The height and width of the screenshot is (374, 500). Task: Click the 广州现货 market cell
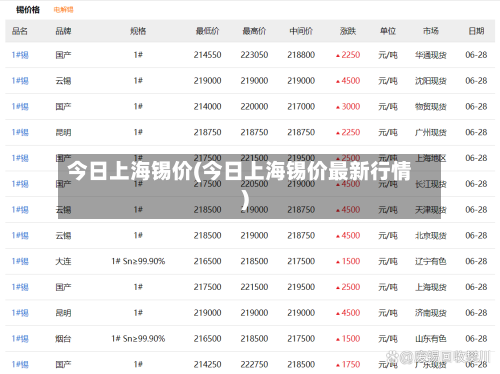tap(431, 132)
